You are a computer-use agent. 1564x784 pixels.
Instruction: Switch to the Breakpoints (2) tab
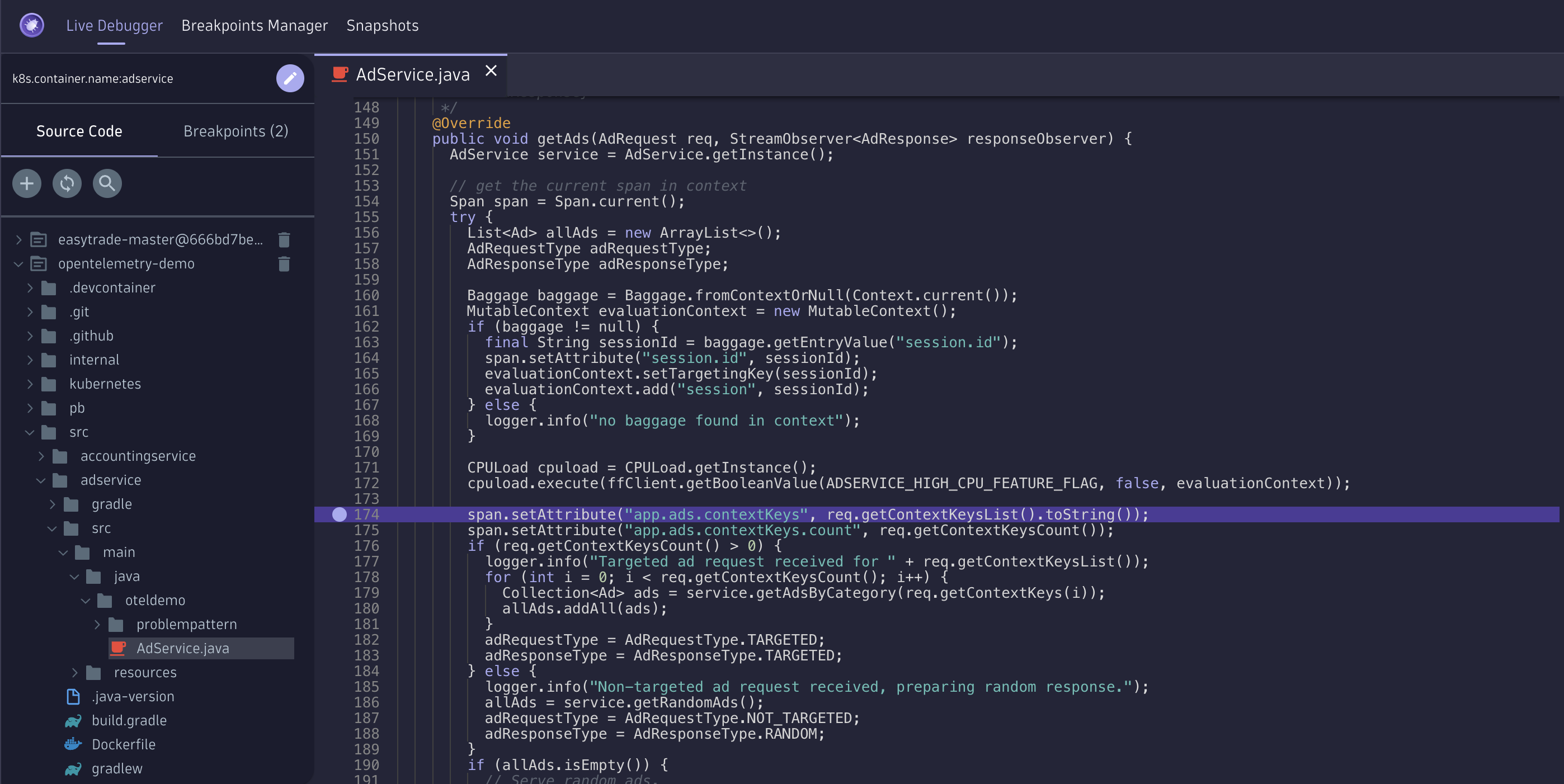(235, 131)
